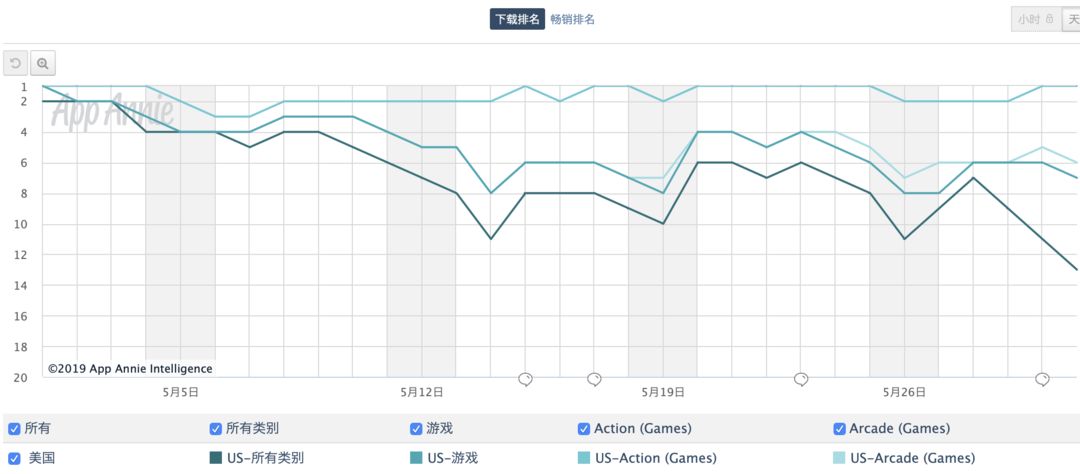This screenshot has width=1080, height=474.
Task: Click the event bubble left of 5月19日
Action: point(594,379)
